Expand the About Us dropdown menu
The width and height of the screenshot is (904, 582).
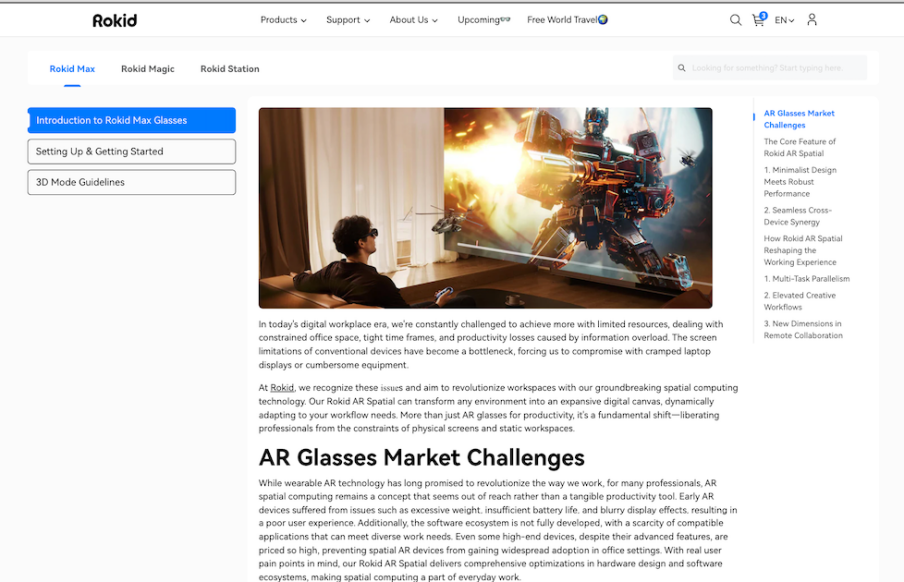tap(414, 20)
